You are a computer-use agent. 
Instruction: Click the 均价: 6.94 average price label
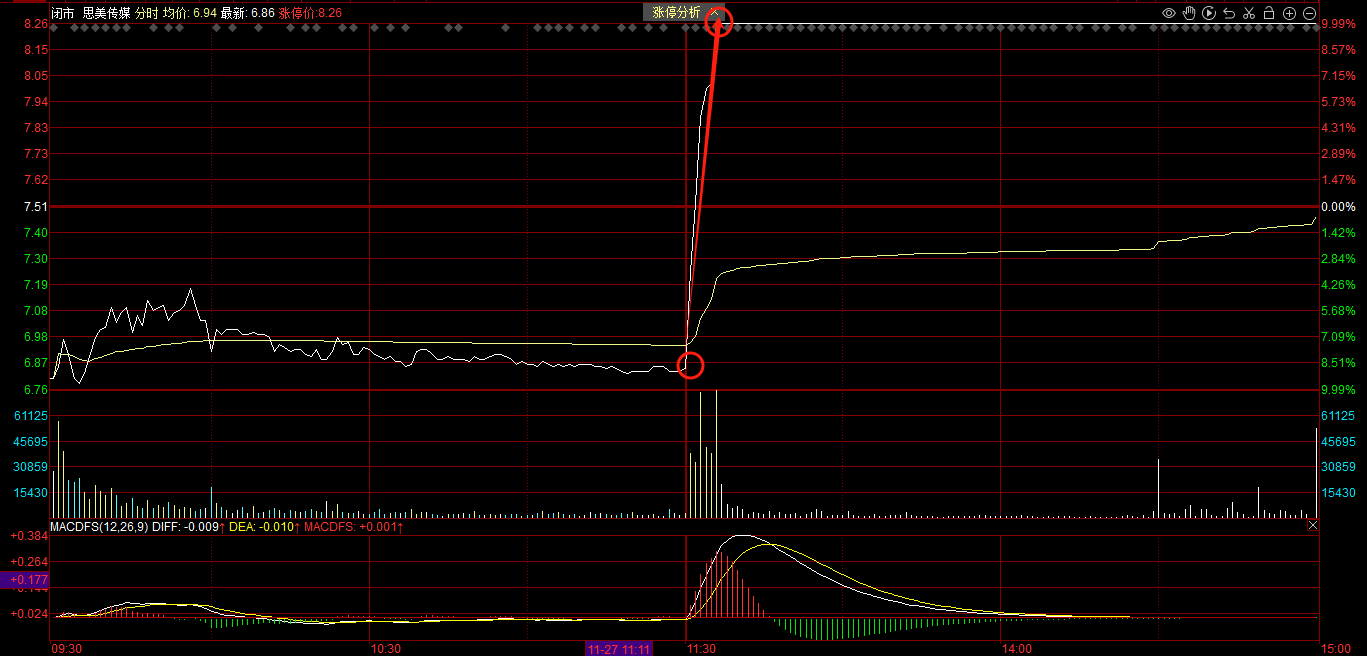[190, 13]
